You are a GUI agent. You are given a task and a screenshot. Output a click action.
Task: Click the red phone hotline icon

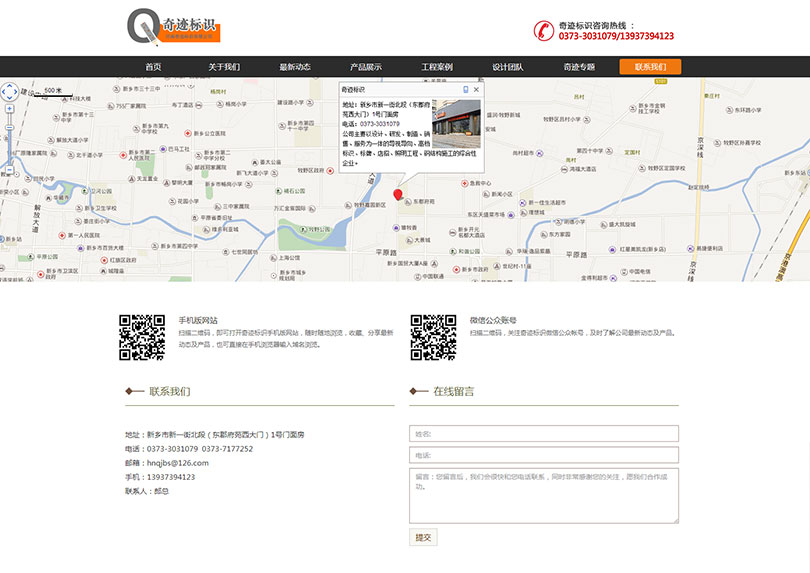pyautogui.click(x=543, y=30)
